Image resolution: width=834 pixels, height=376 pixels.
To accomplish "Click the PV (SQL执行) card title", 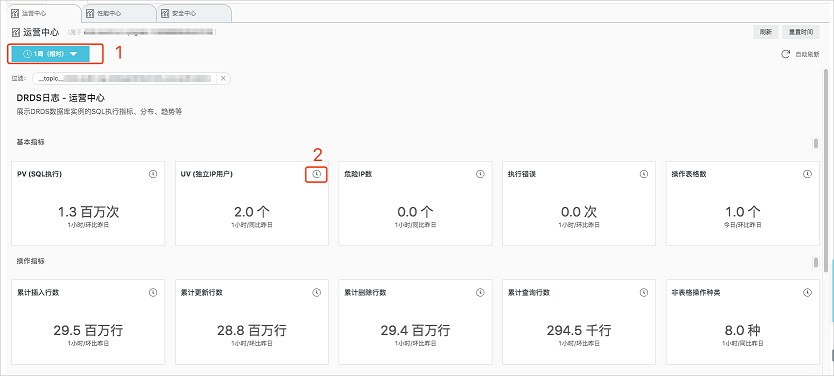I will pyautogui.click(x=39, y=174).
